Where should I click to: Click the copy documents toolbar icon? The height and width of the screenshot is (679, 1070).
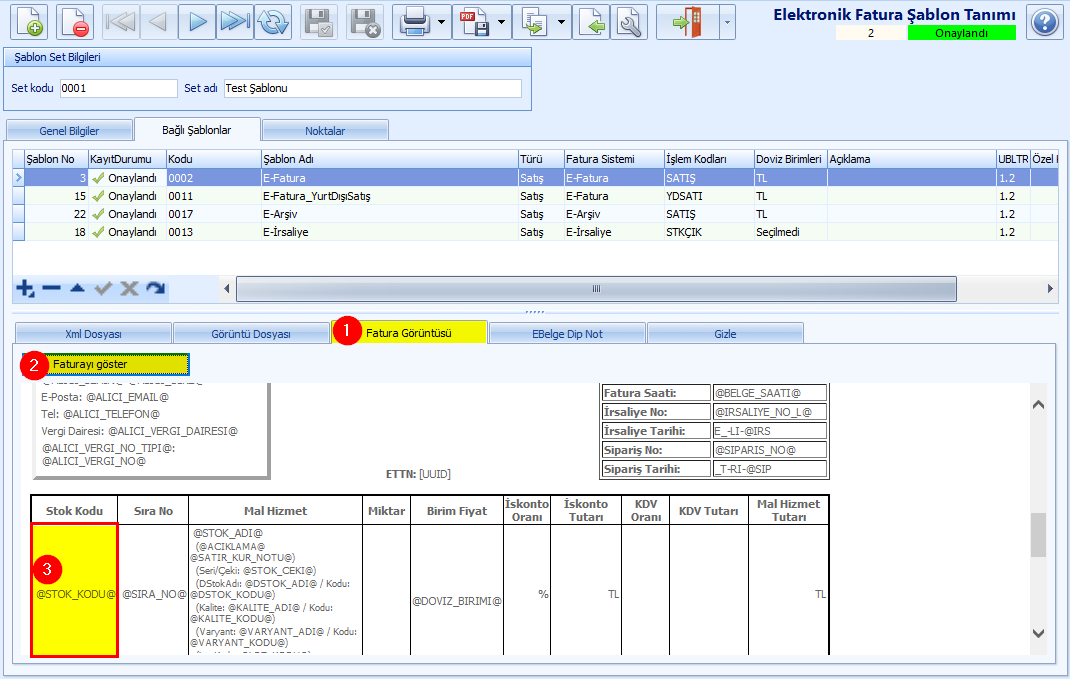(534, 22)
